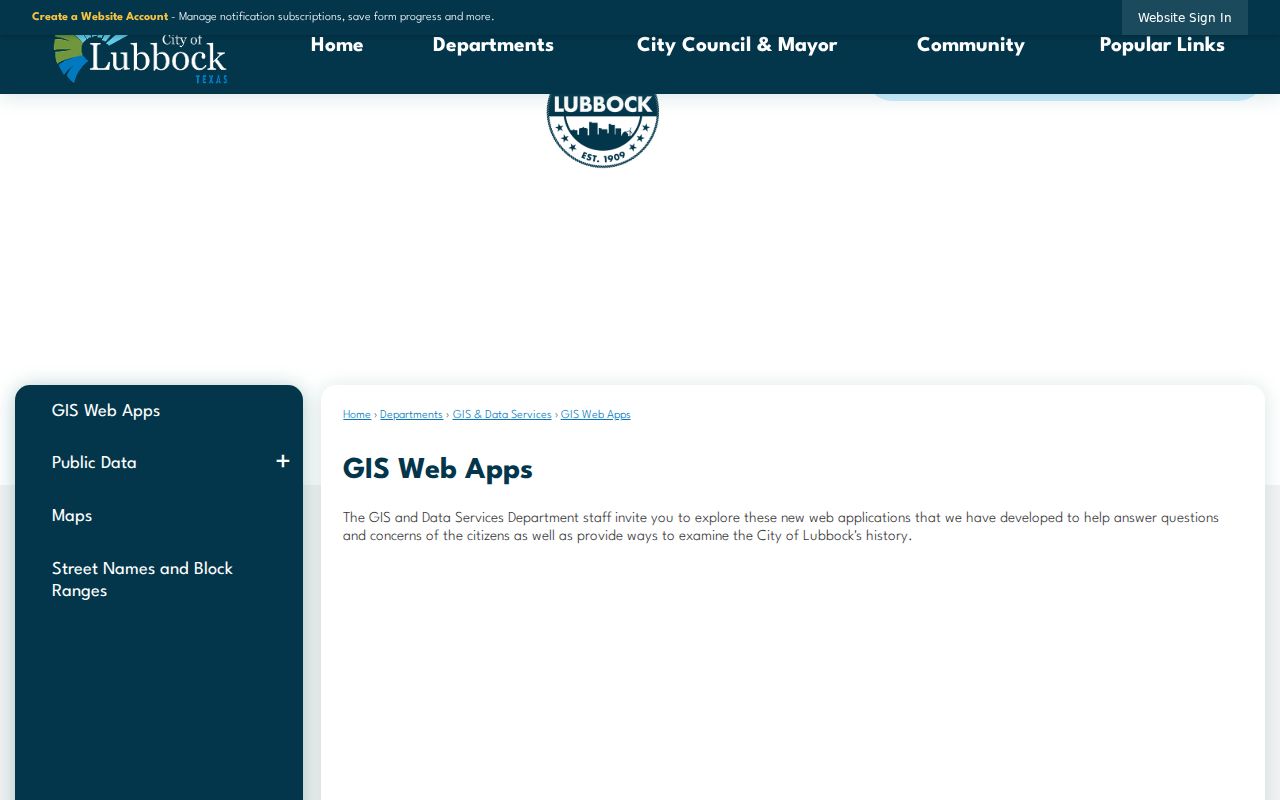Viewport: 1280px width, 800px height.
Task: Open the City Council & Mayor menu
Action: tap(737, 45)
